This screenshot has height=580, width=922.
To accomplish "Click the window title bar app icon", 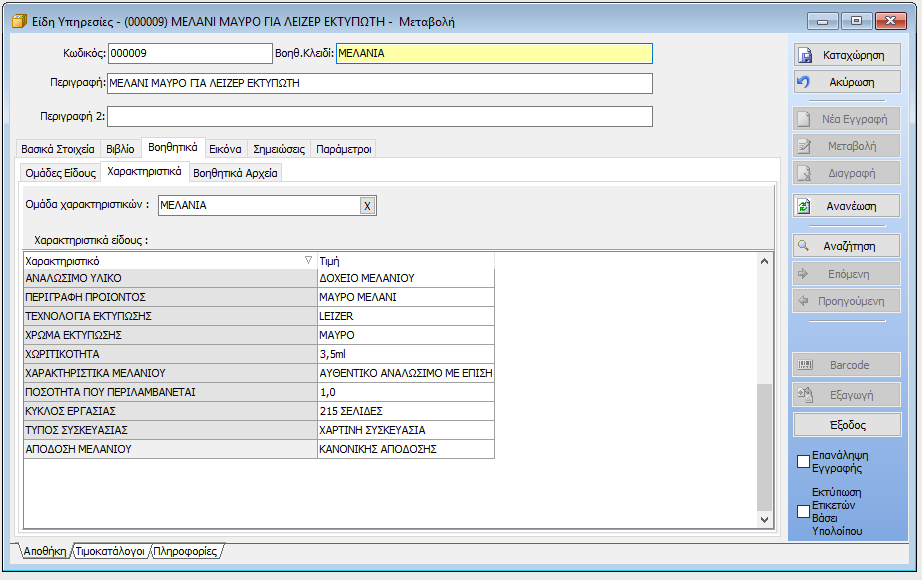I will [x=19, y=21].
